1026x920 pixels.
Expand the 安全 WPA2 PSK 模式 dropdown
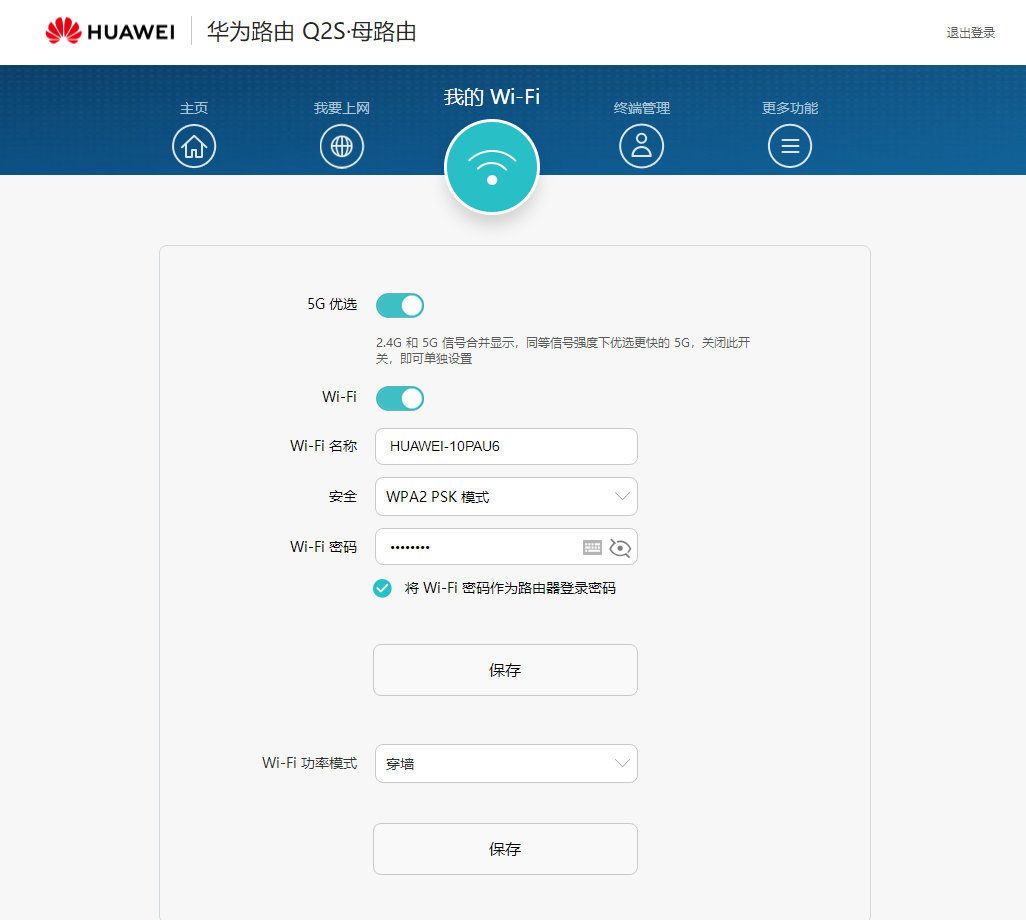506,497
